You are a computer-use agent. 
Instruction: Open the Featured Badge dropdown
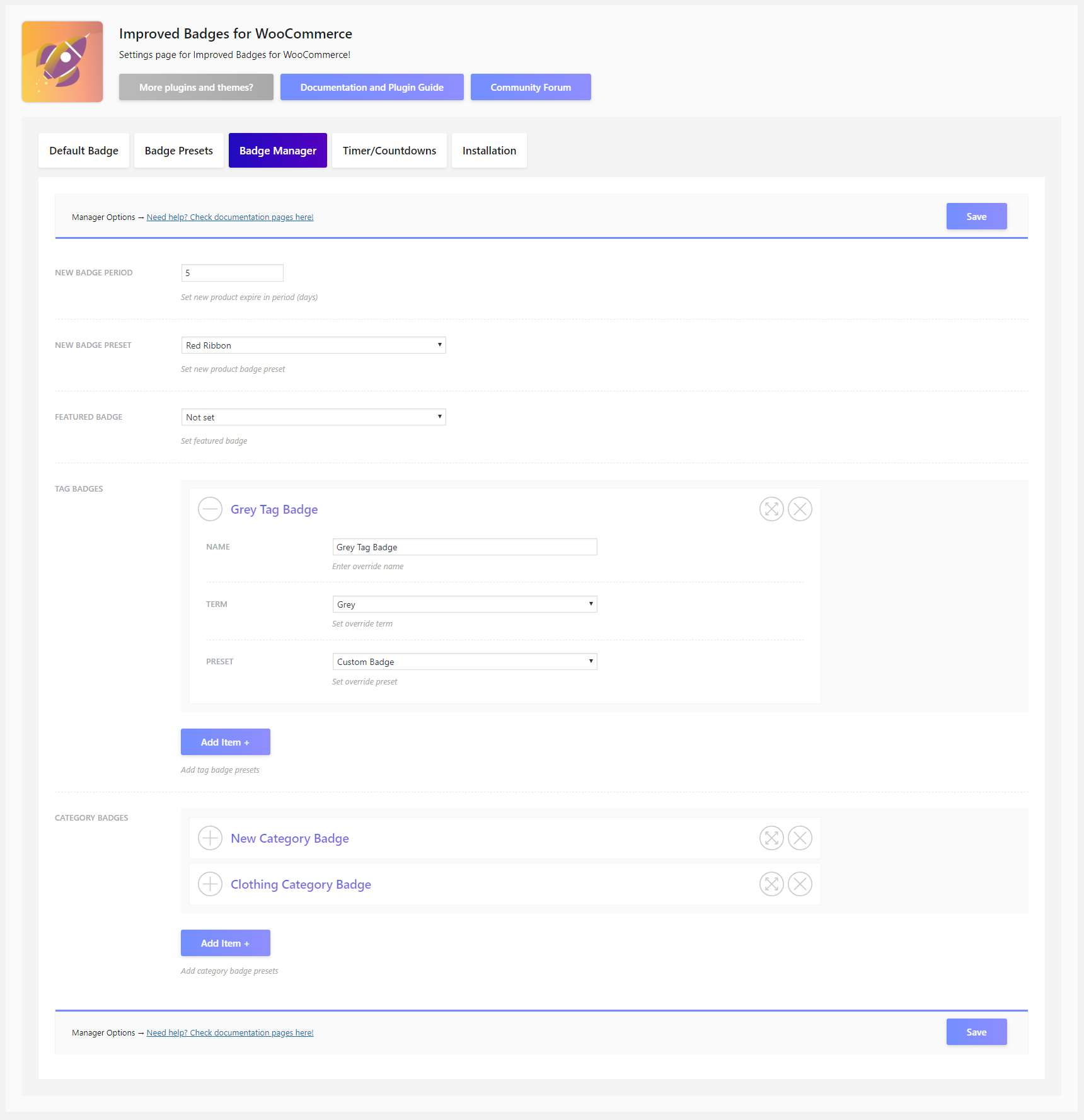pyautogui.click(x=313, y=417)
